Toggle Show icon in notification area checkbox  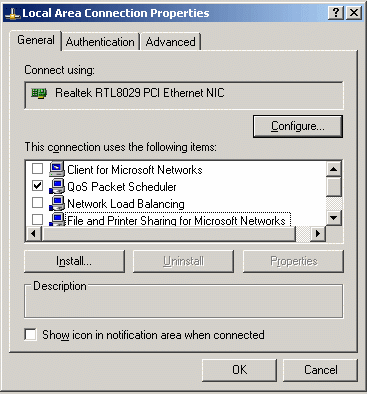tap(30, 334)
